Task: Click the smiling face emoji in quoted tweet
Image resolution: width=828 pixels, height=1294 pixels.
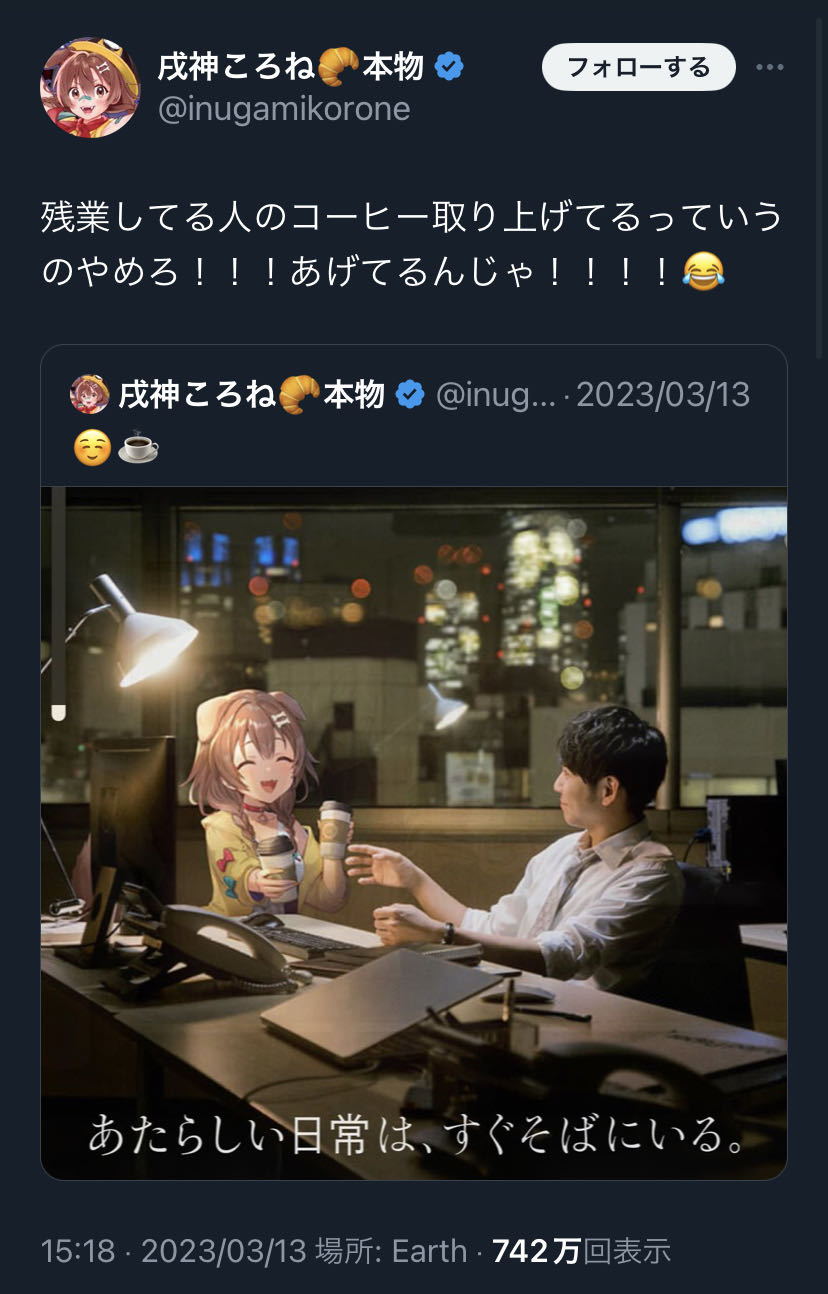Action: (92, 449)
